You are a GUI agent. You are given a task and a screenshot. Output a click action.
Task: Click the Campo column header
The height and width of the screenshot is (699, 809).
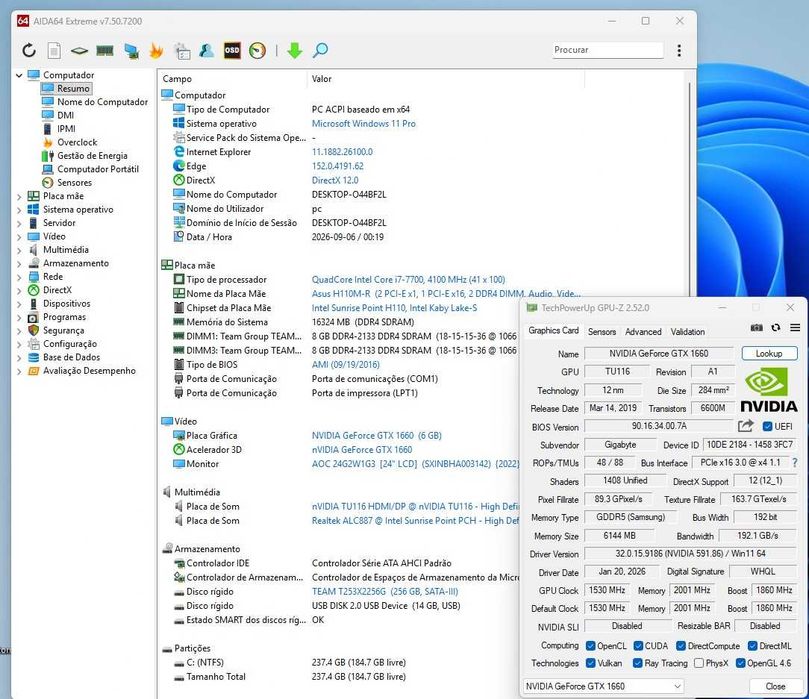pyautogui.click(x=232, y=79)
